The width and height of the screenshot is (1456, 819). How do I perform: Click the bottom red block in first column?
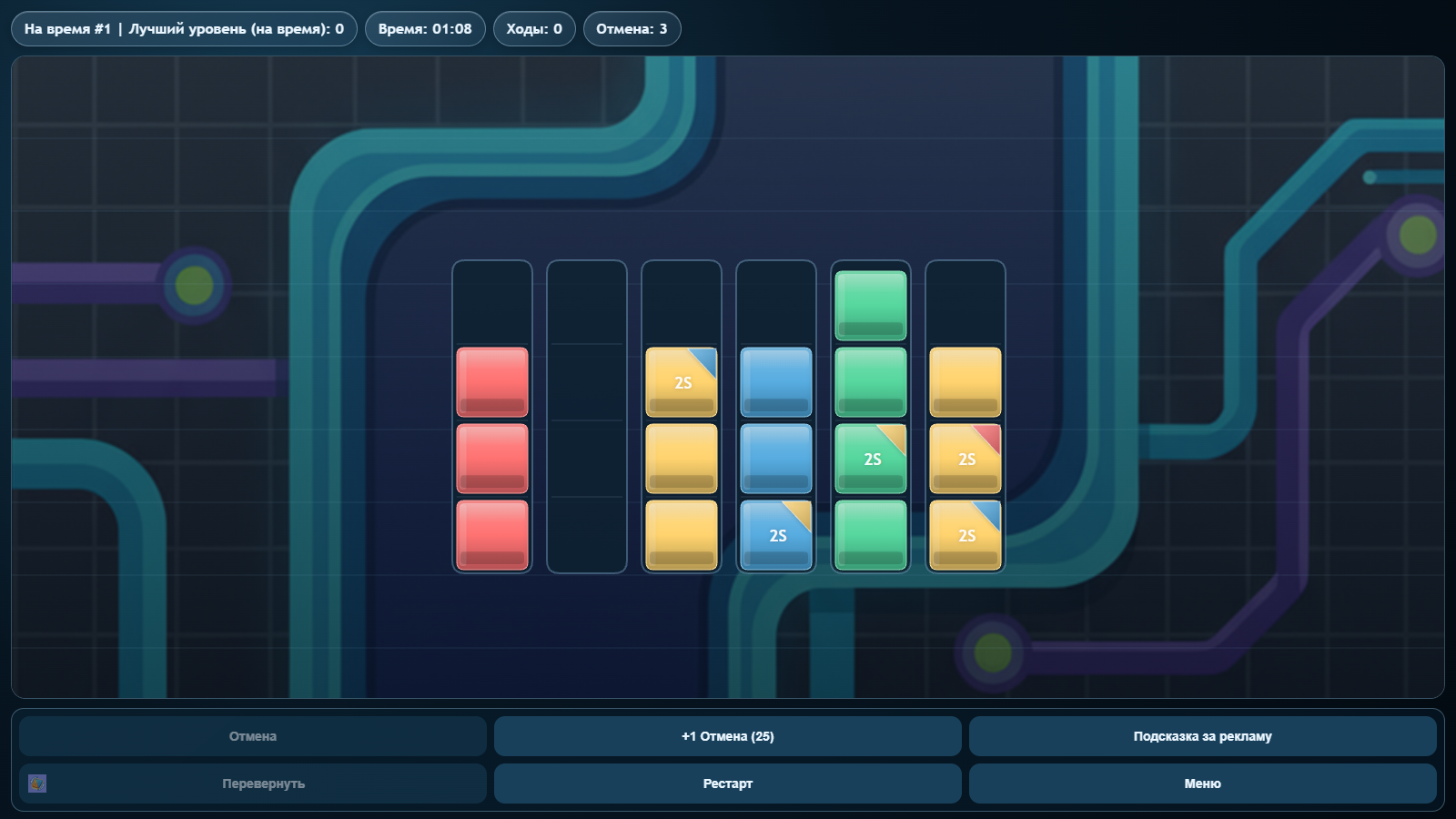491,535
